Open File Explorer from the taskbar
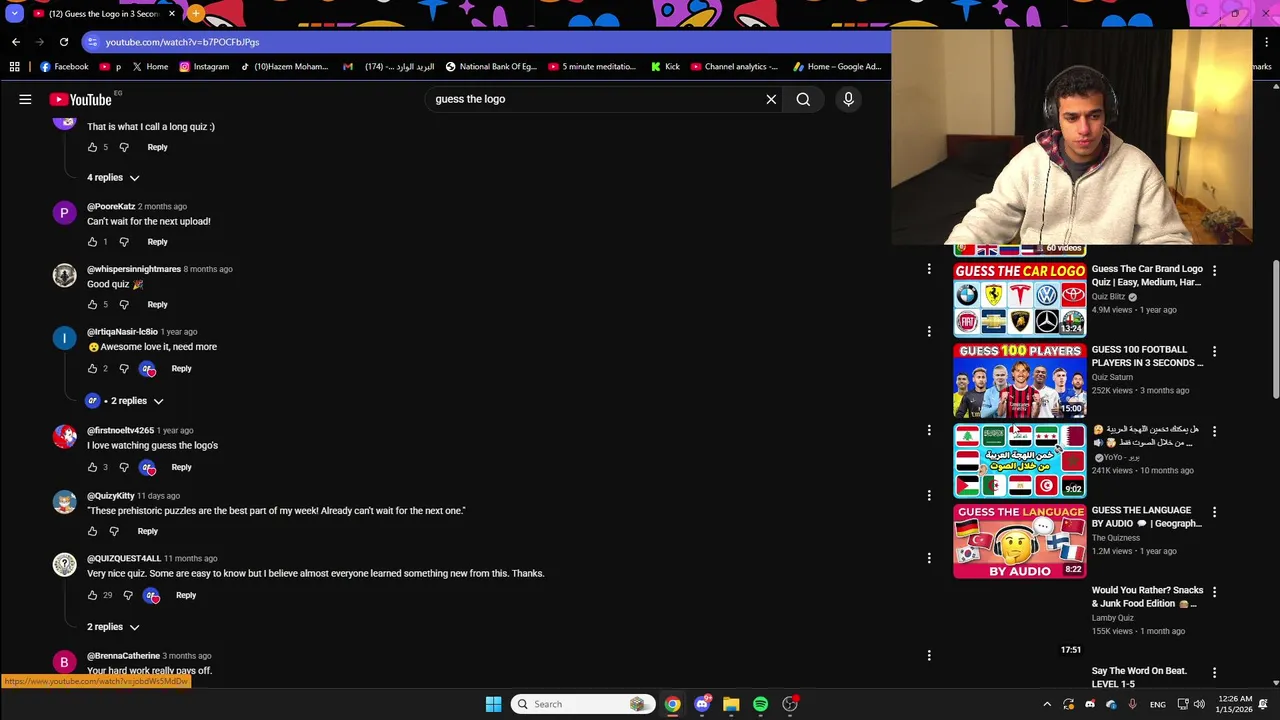 (x=731, y=704)
